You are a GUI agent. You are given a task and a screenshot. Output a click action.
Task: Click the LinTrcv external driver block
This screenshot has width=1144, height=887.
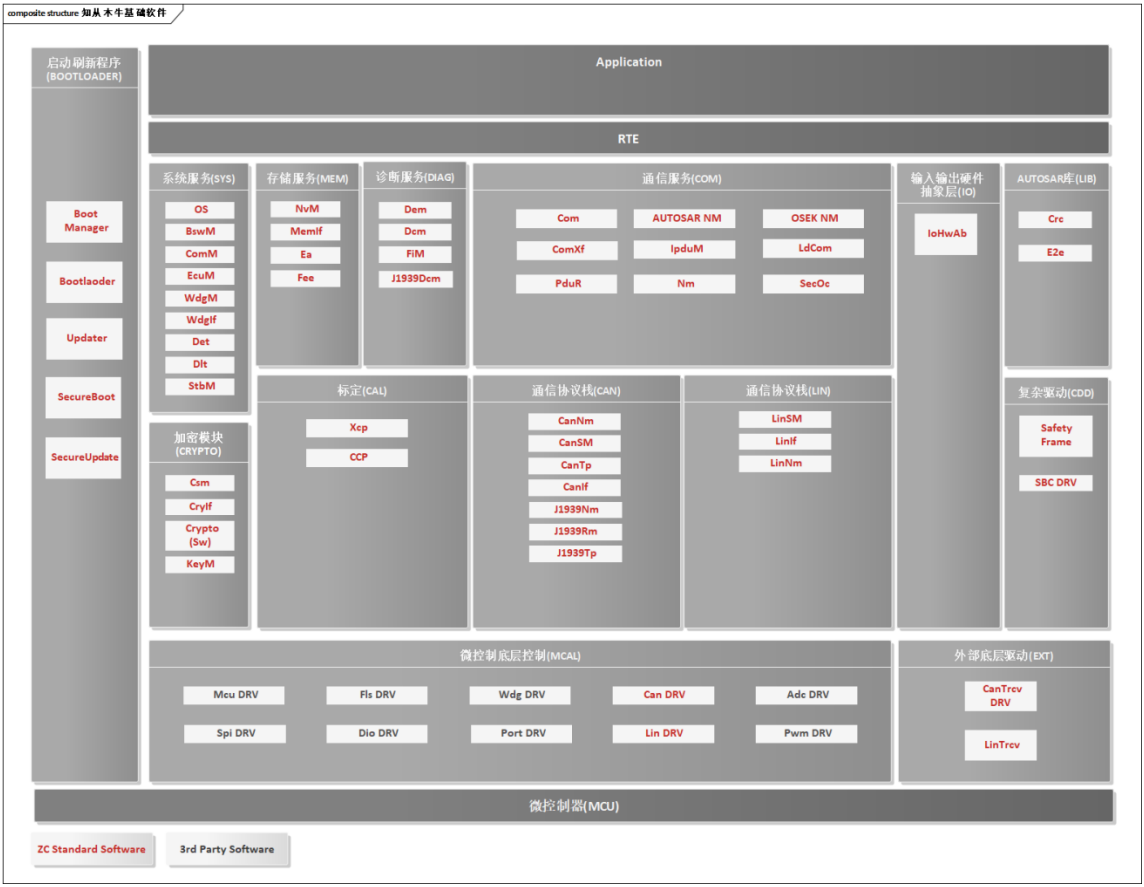tap(1000, 745)
